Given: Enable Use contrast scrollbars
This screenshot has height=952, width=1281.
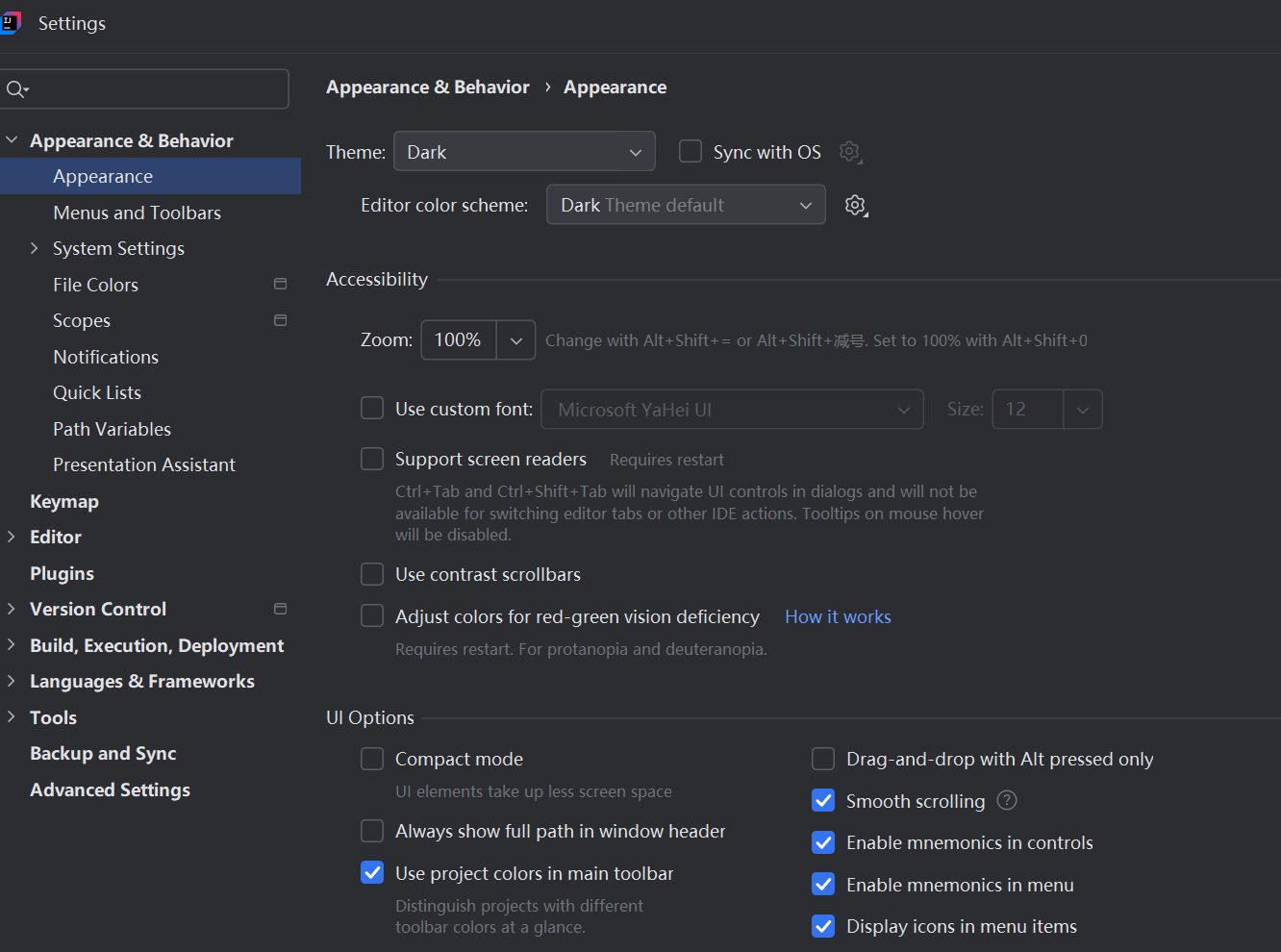Looking at the screenshot, I should [x=372, y=574].
